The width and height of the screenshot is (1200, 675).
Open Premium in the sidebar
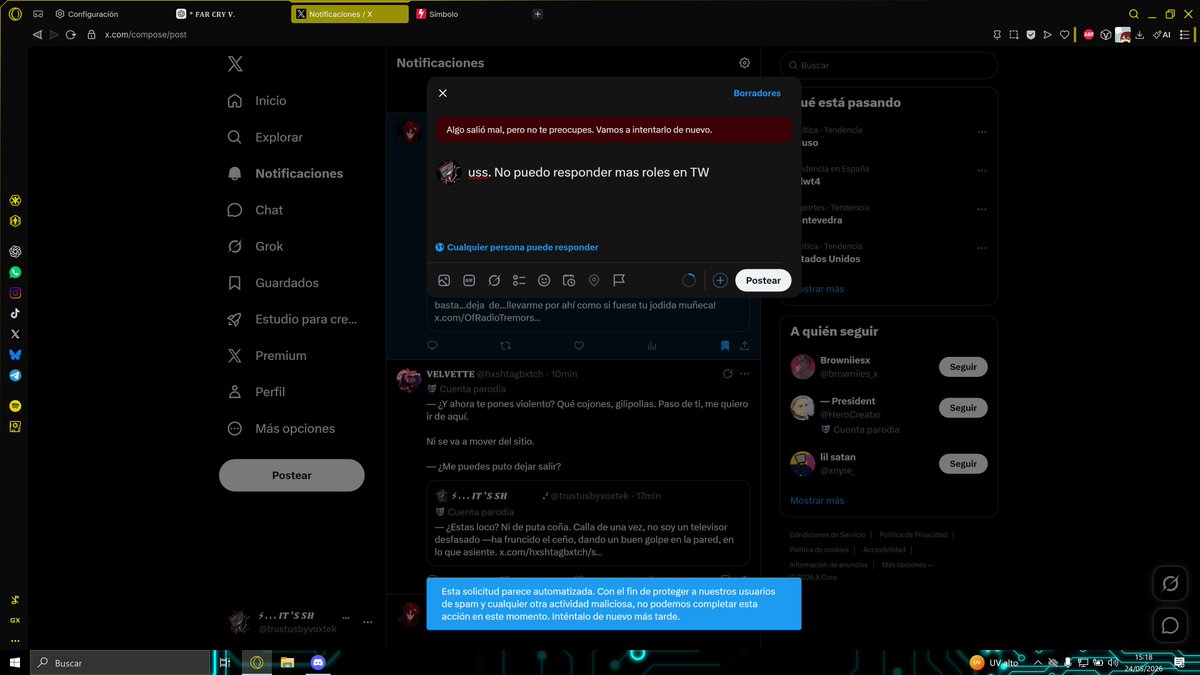[x=267, y=355]
